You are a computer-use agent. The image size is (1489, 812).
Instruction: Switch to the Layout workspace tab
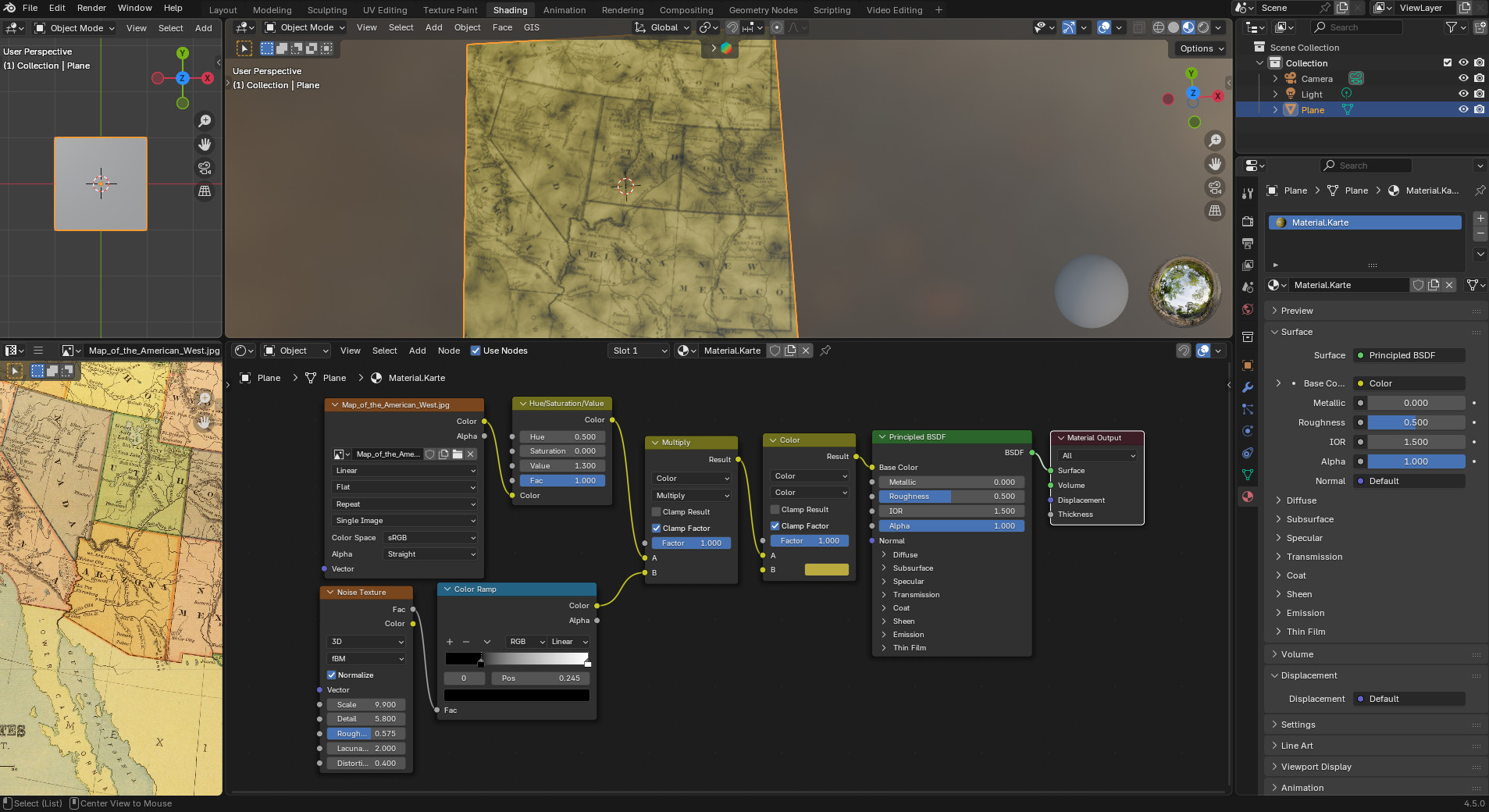(x=223, y=10)
